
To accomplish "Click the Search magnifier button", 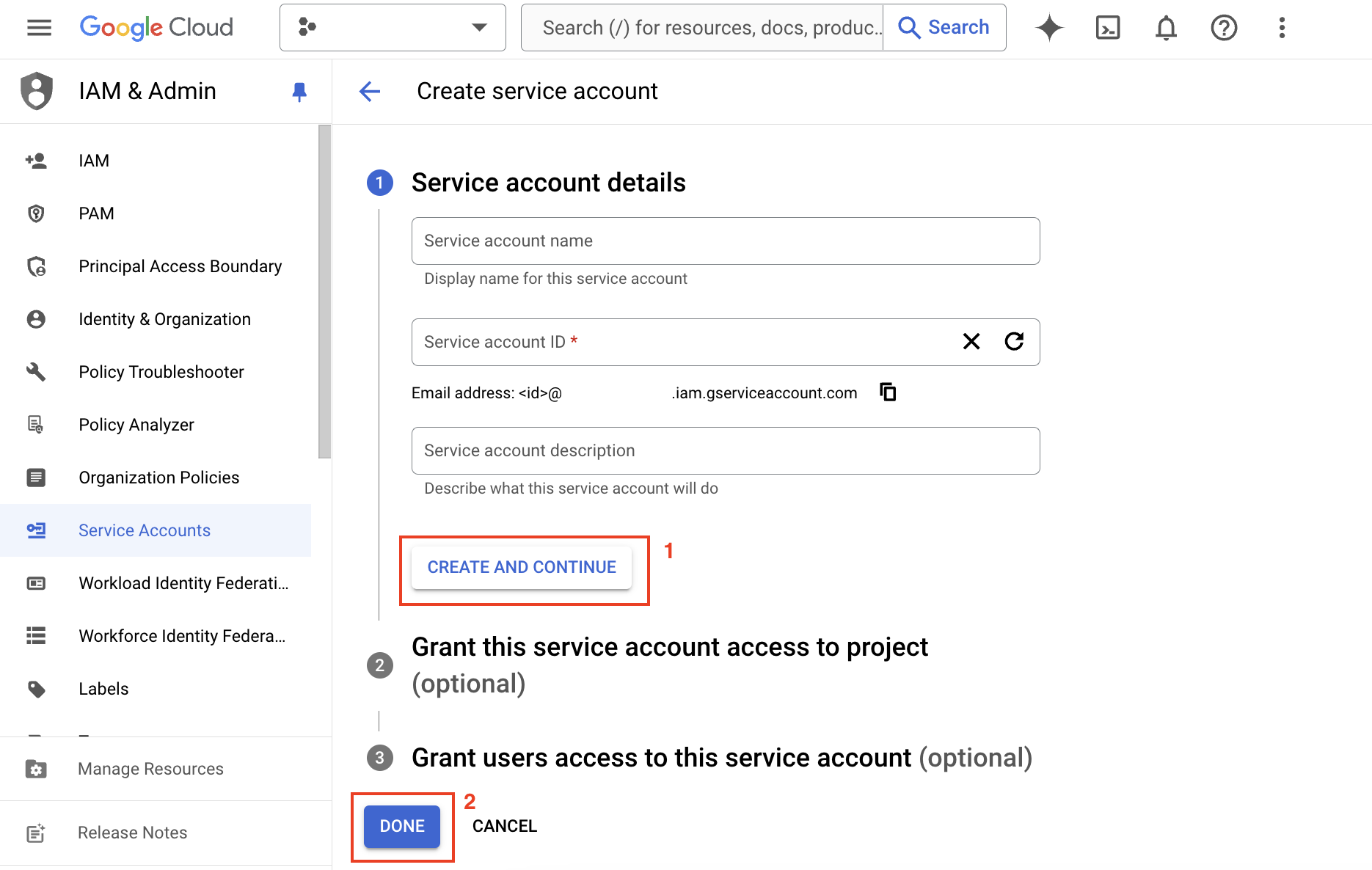I will point(944,27).
